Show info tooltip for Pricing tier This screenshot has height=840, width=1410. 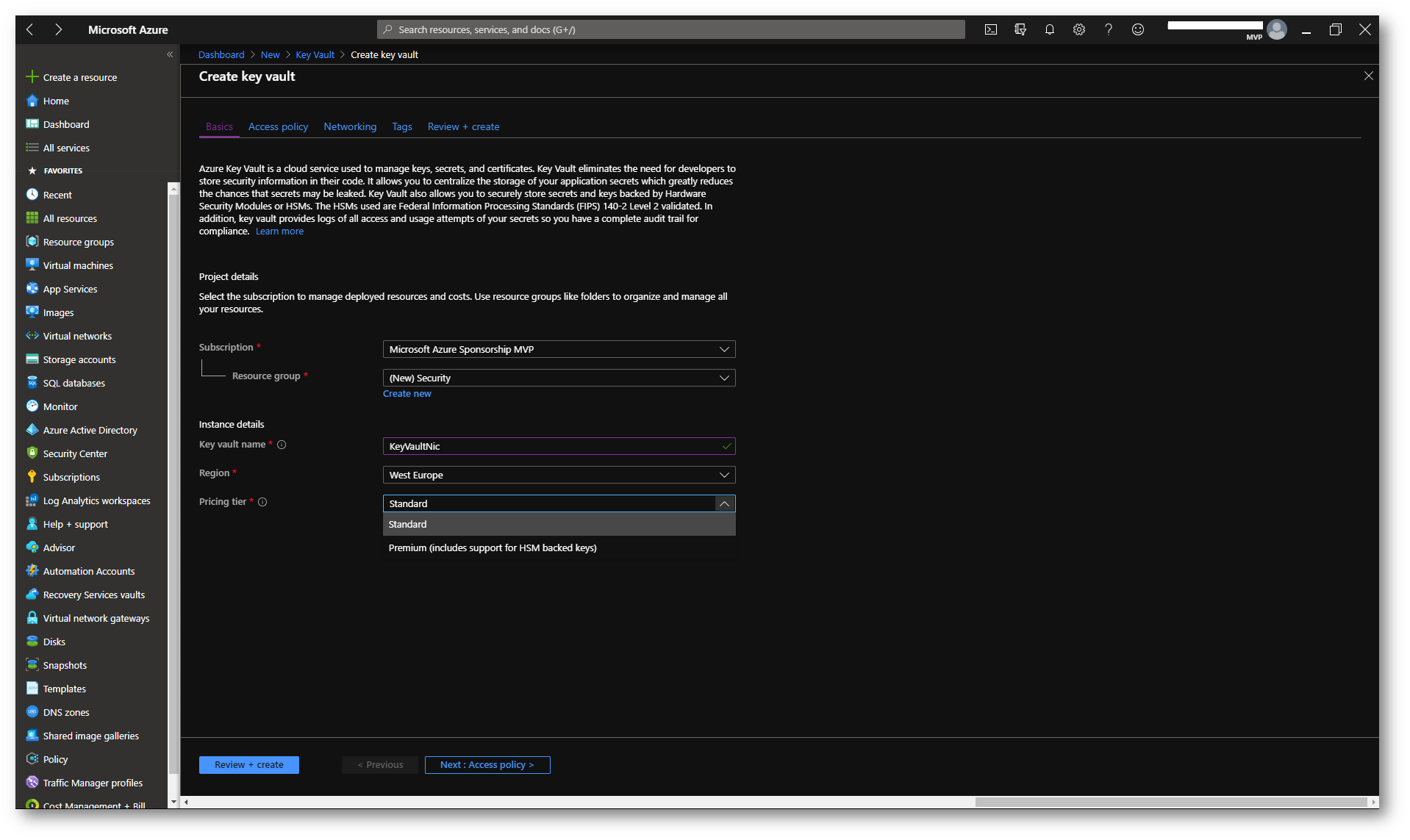pos(262,502)
